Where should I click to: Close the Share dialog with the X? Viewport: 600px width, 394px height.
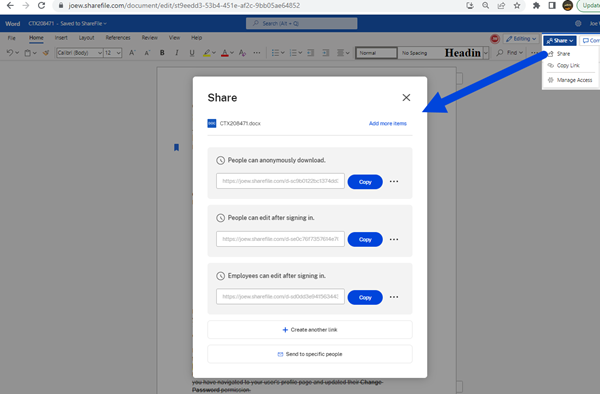coord(406,98)
